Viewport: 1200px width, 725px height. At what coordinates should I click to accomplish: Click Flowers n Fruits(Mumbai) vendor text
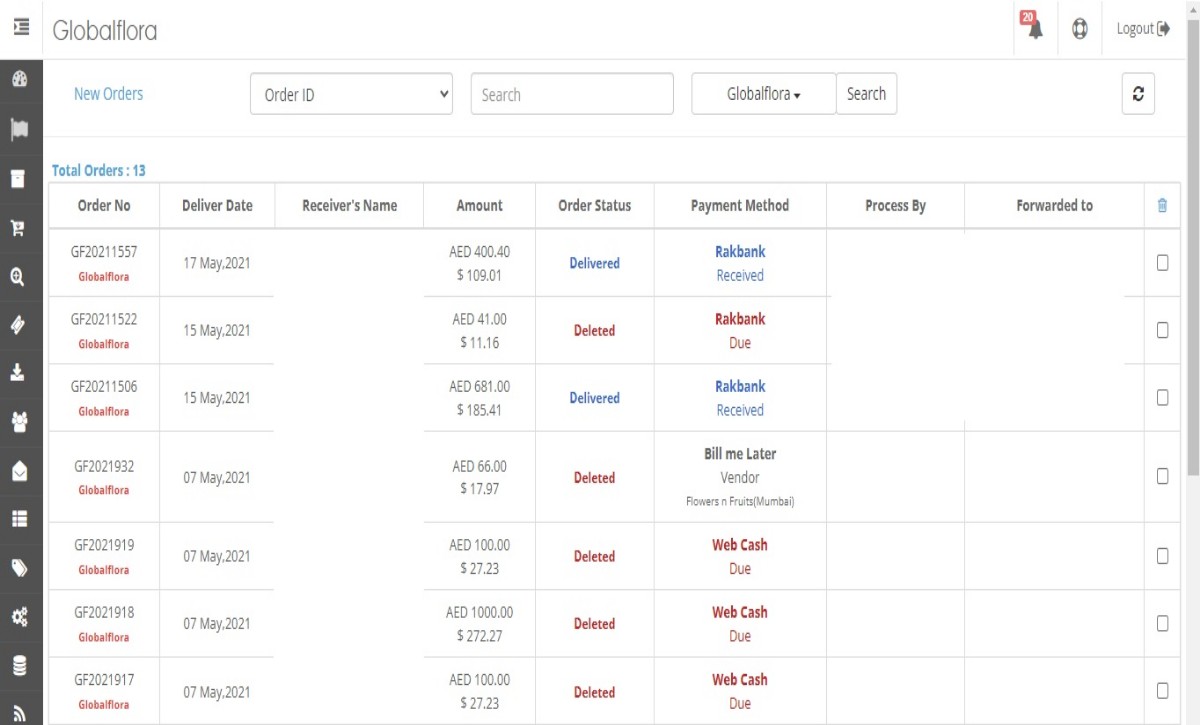(x=740, y=502)
